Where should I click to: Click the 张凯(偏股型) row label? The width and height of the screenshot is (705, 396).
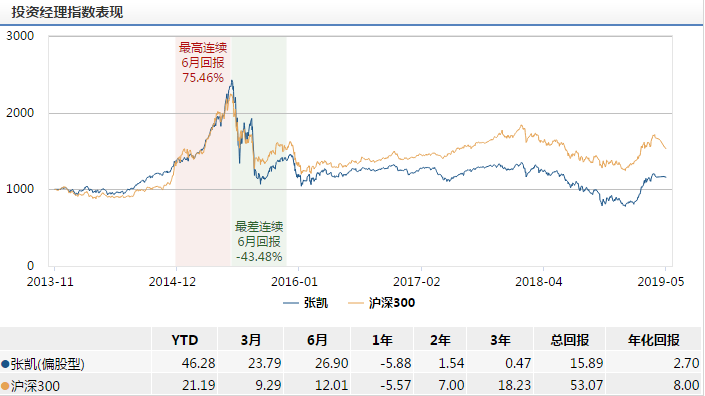click(x=47, y=364)
